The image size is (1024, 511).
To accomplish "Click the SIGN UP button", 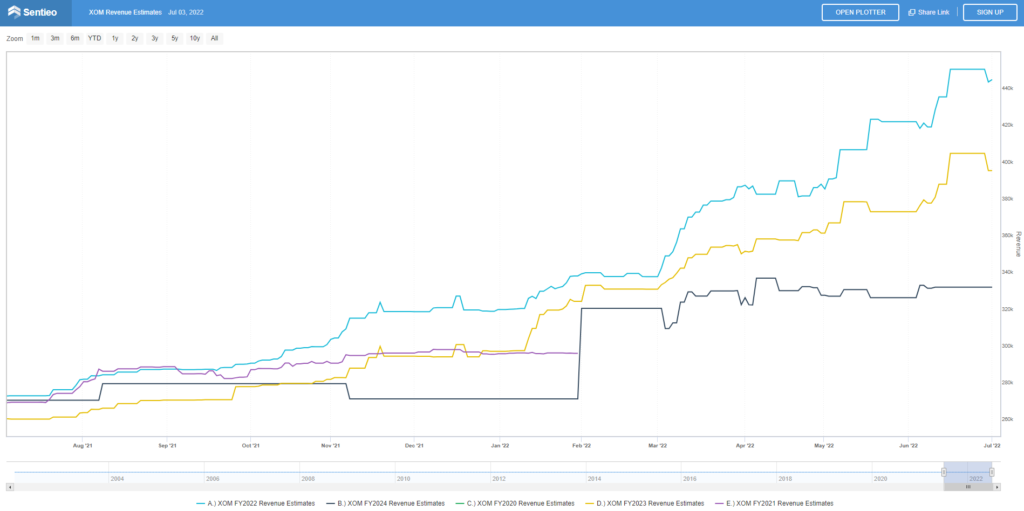I will tap(990, 12).
